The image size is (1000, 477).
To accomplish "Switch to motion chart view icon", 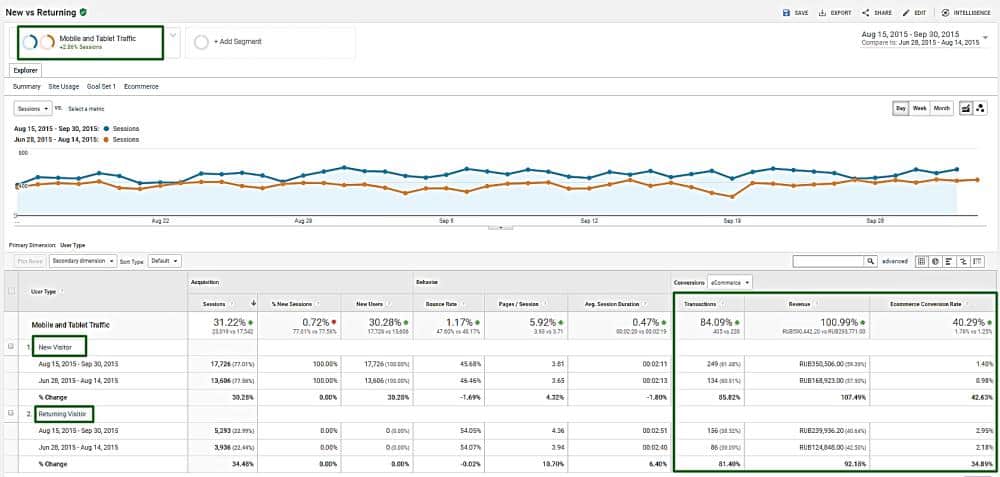I will click(981, 108).
